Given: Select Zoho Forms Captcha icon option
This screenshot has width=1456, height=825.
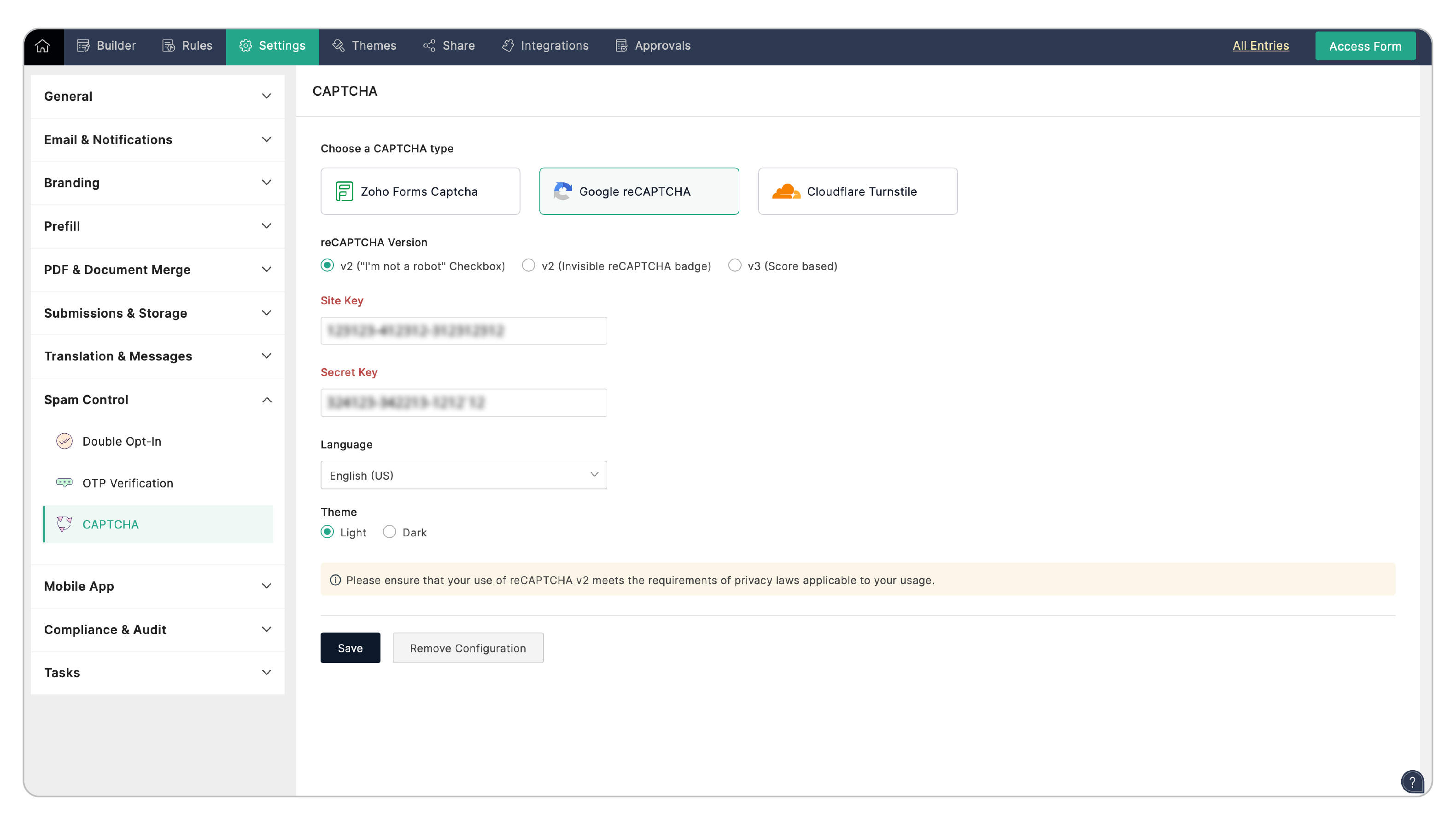Looking at the screenshot, I should (344, 192).
